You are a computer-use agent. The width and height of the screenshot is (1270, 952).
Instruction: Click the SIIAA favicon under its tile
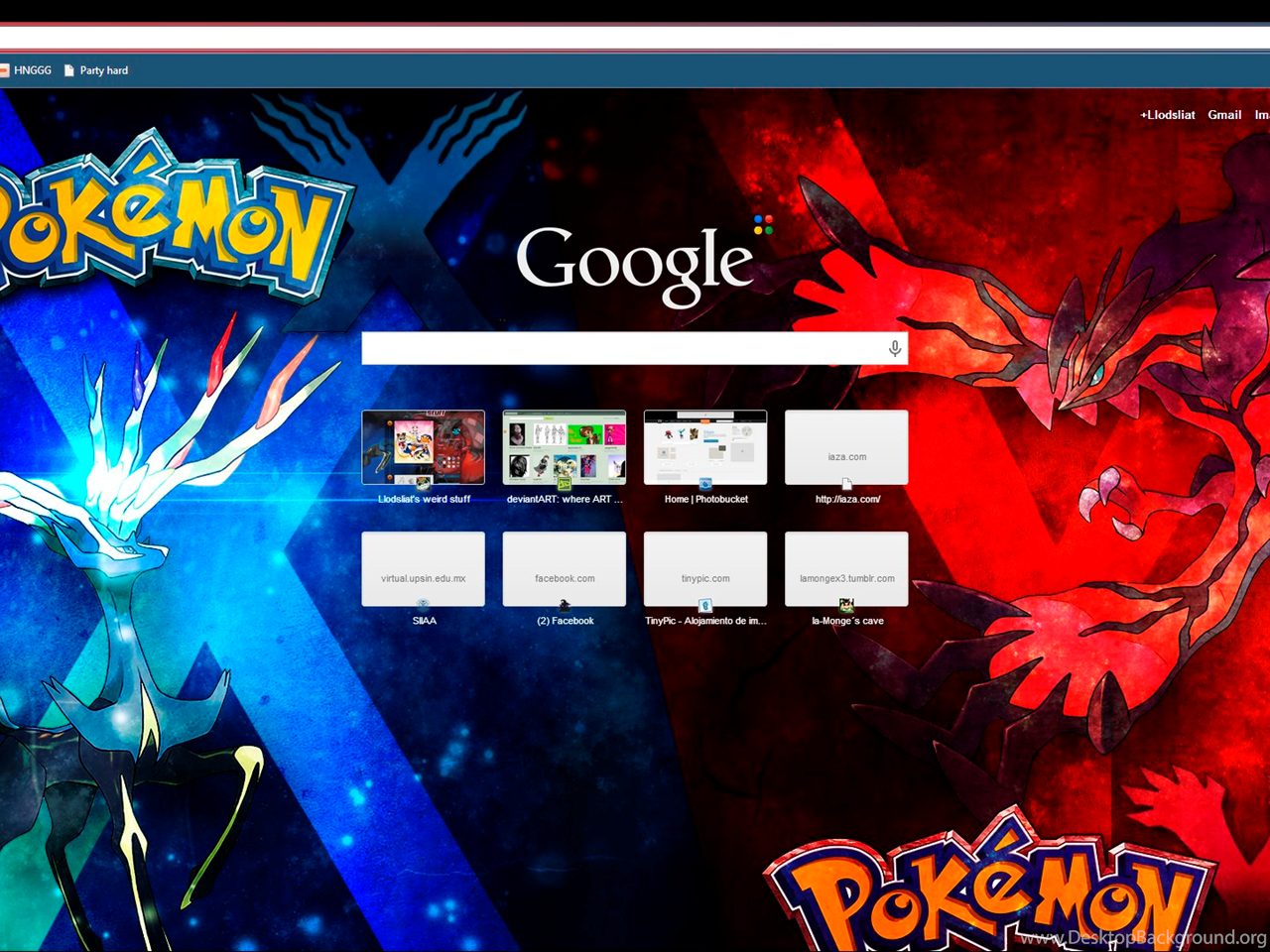pos(424,605)
